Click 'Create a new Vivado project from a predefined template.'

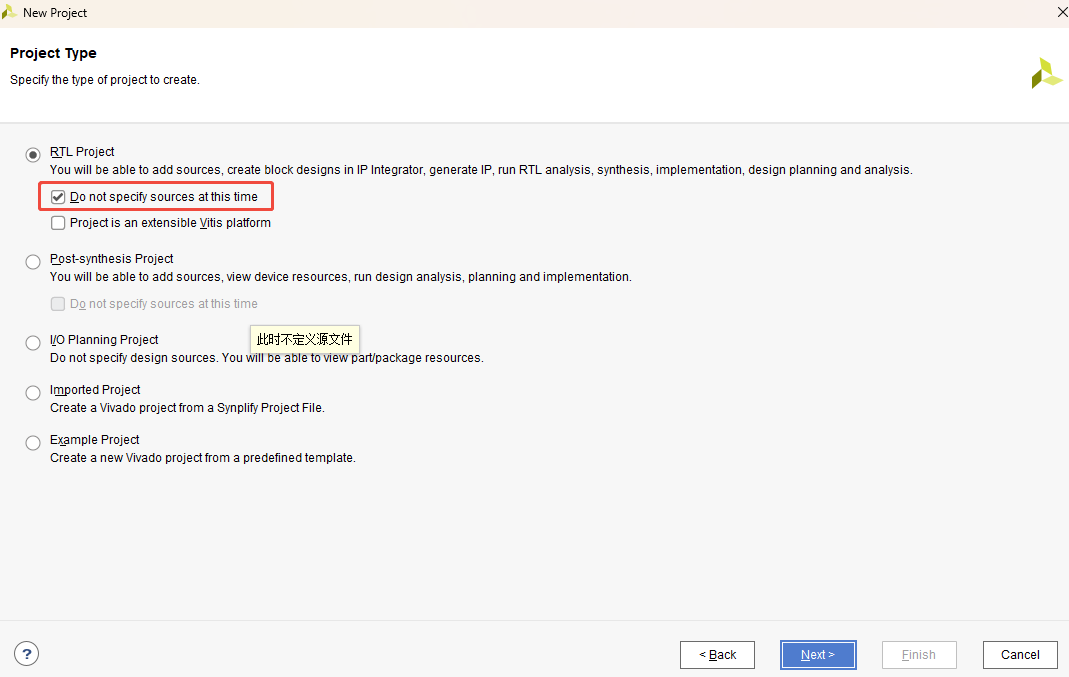[202, 457]
